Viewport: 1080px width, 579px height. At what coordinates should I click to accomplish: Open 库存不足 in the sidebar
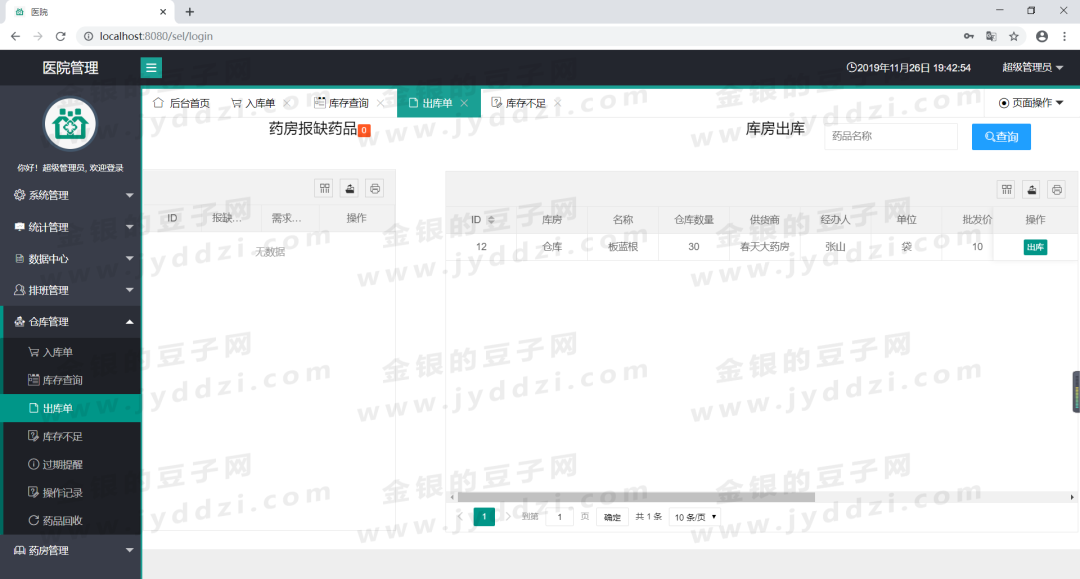pos(72,436)
